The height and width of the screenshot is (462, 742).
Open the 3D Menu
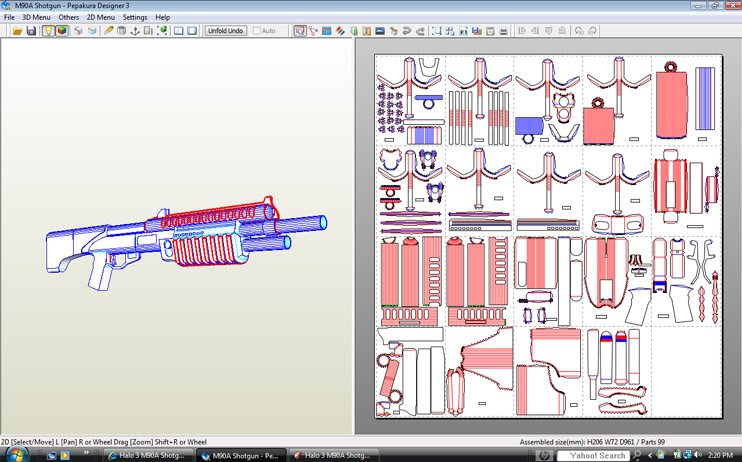[x=36, y=17]
